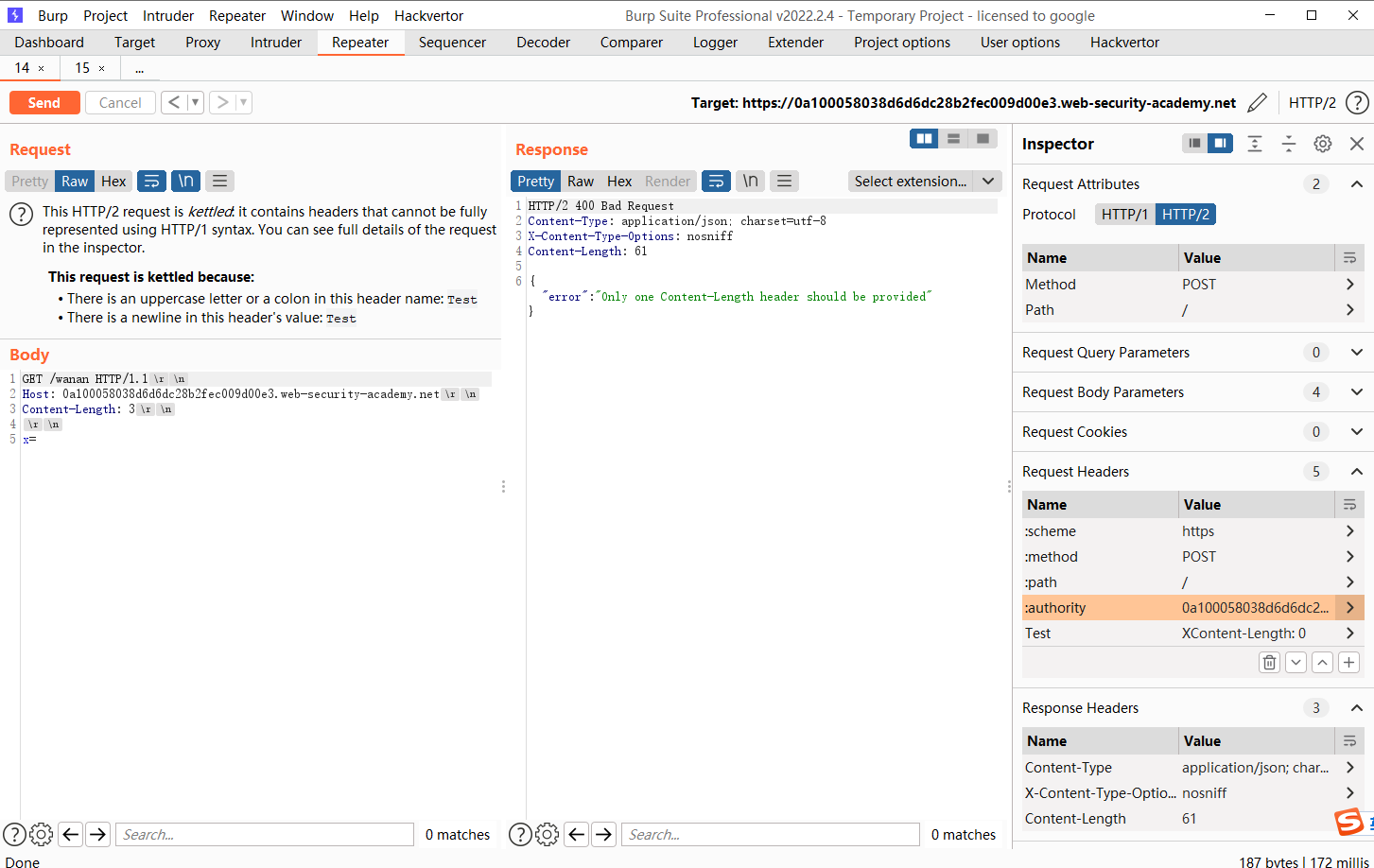Add a new request header with plus icon
This screenshot has width=1374, height=868.
click(x=1348, y=662)
